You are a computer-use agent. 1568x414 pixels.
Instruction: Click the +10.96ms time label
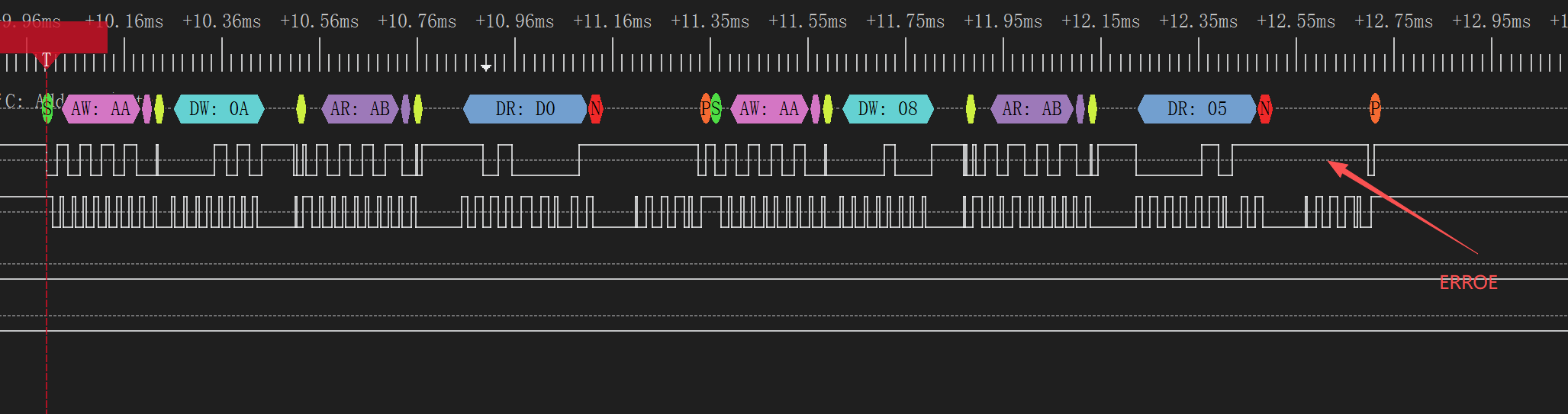(x=515, y=21)
